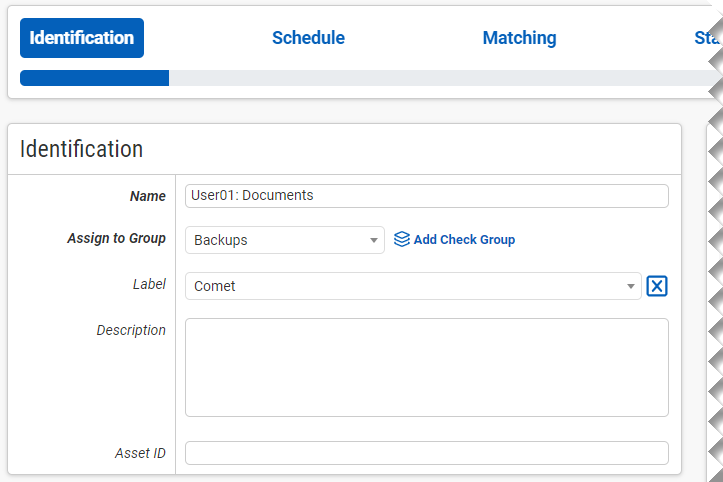Click the Identification panel heading
723x482 pixels.
[81, 149]
